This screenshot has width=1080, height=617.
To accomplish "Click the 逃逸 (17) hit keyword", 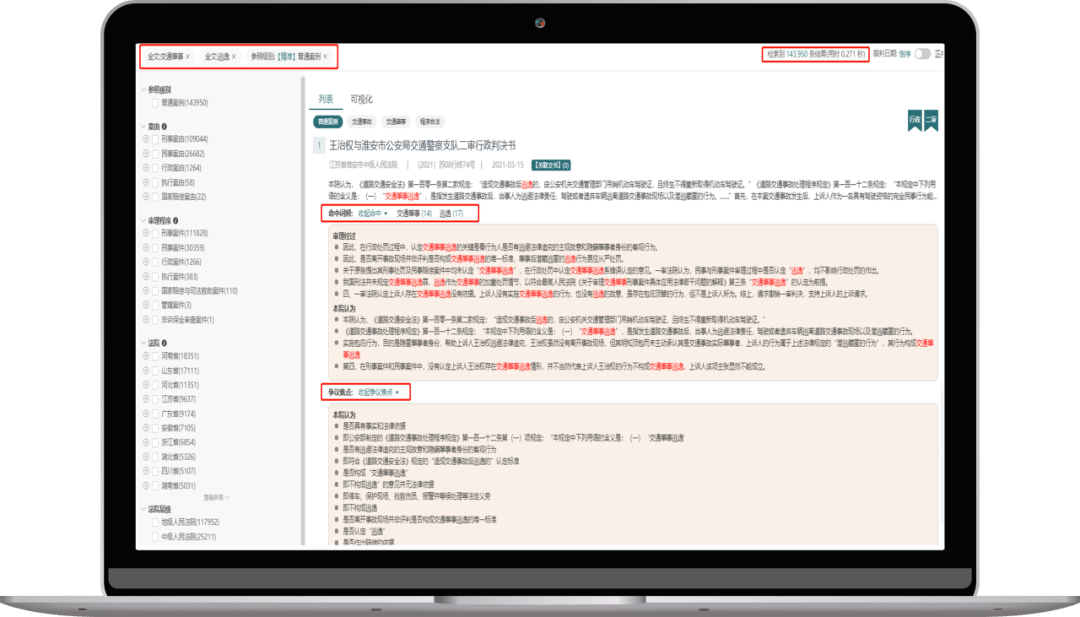I will tap(451, 213).
